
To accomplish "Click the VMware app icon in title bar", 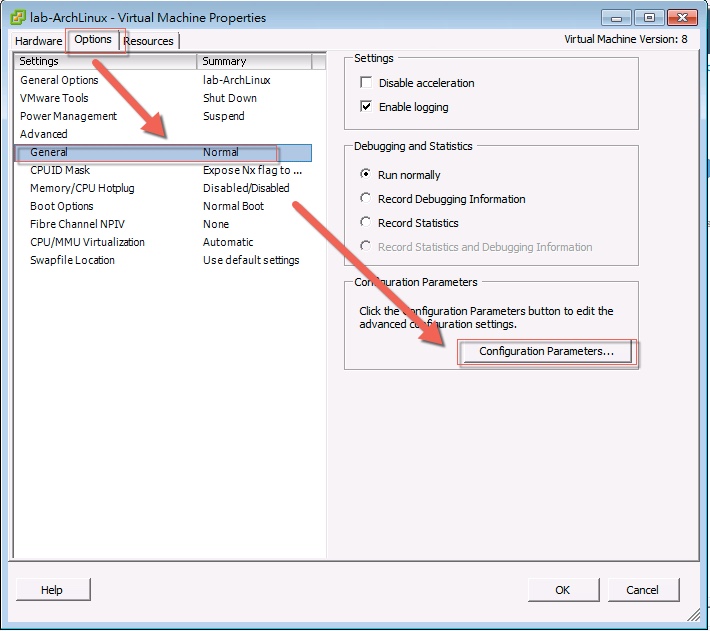I will (18, 17).
